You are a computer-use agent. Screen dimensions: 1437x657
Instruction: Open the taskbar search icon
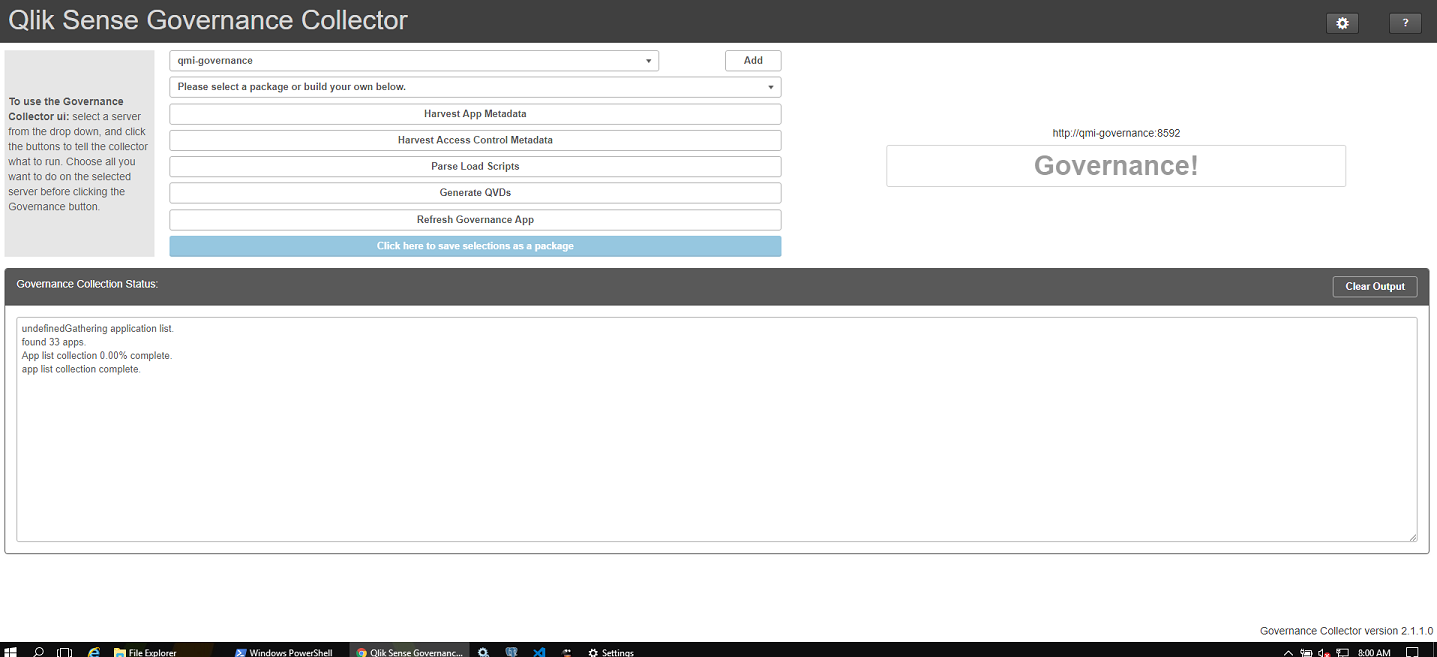tap(38, 652)
